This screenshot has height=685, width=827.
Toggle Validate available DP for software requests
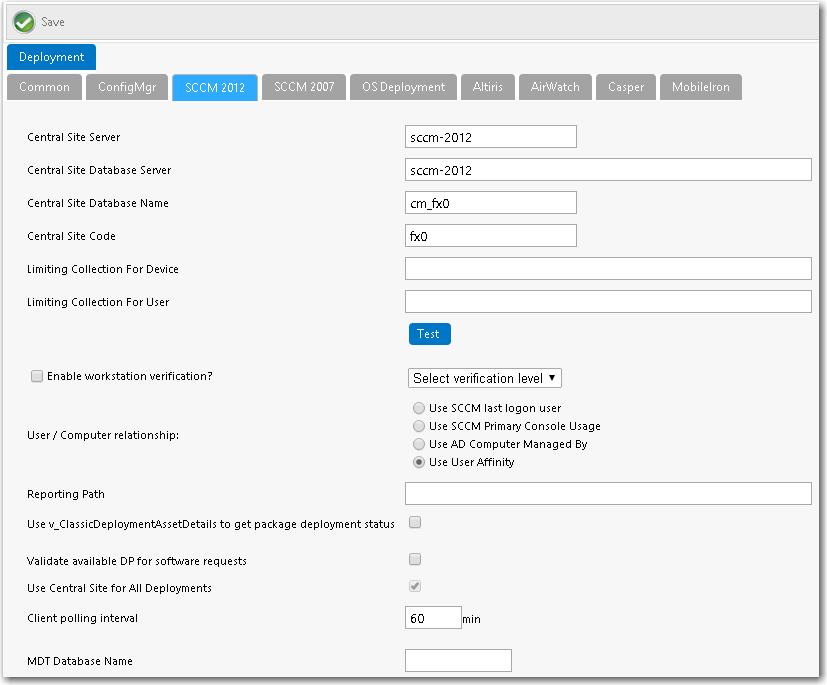[x=415, y=560]
